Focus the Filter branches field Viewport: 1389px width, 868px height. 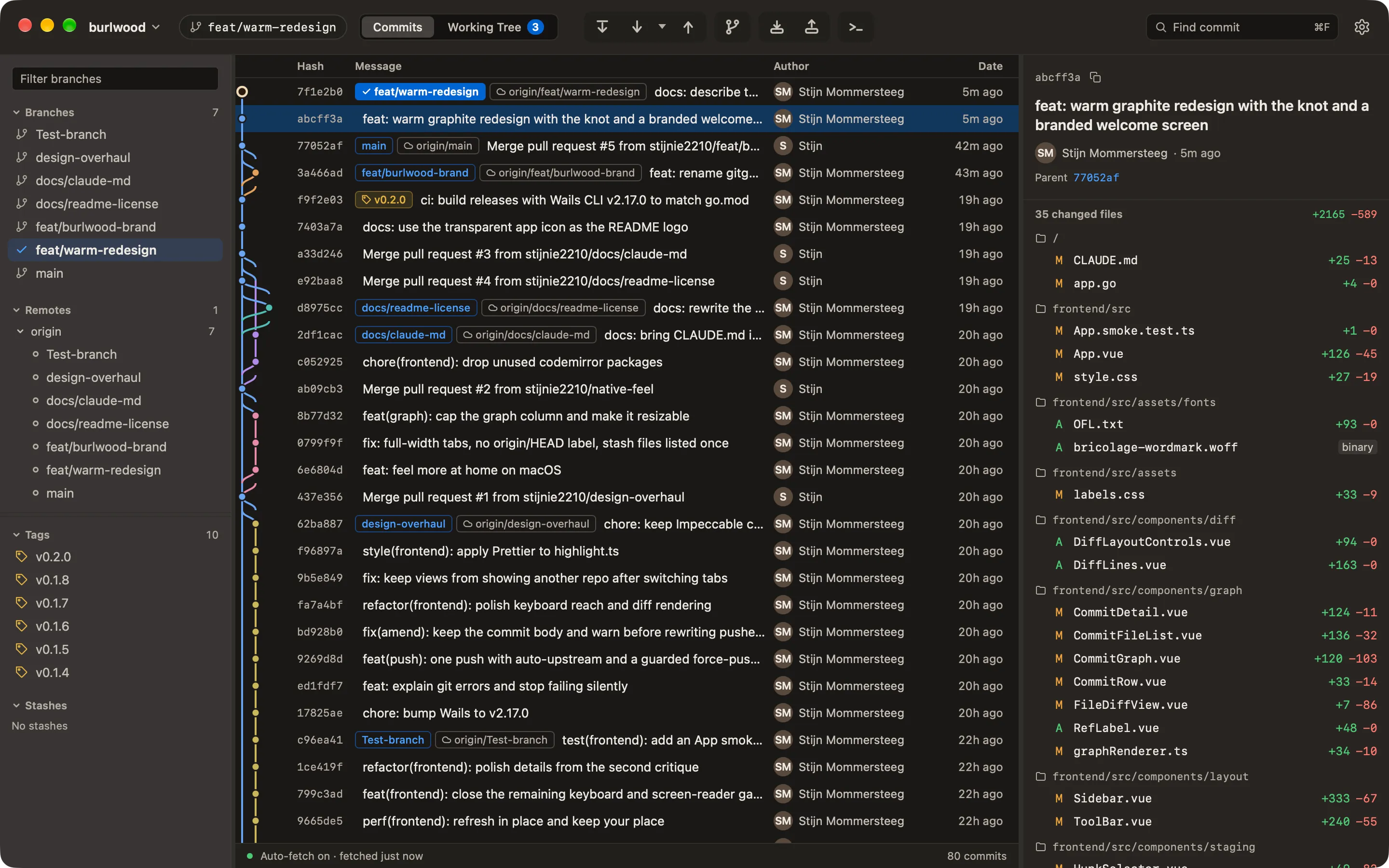click(x=115, y=79)
